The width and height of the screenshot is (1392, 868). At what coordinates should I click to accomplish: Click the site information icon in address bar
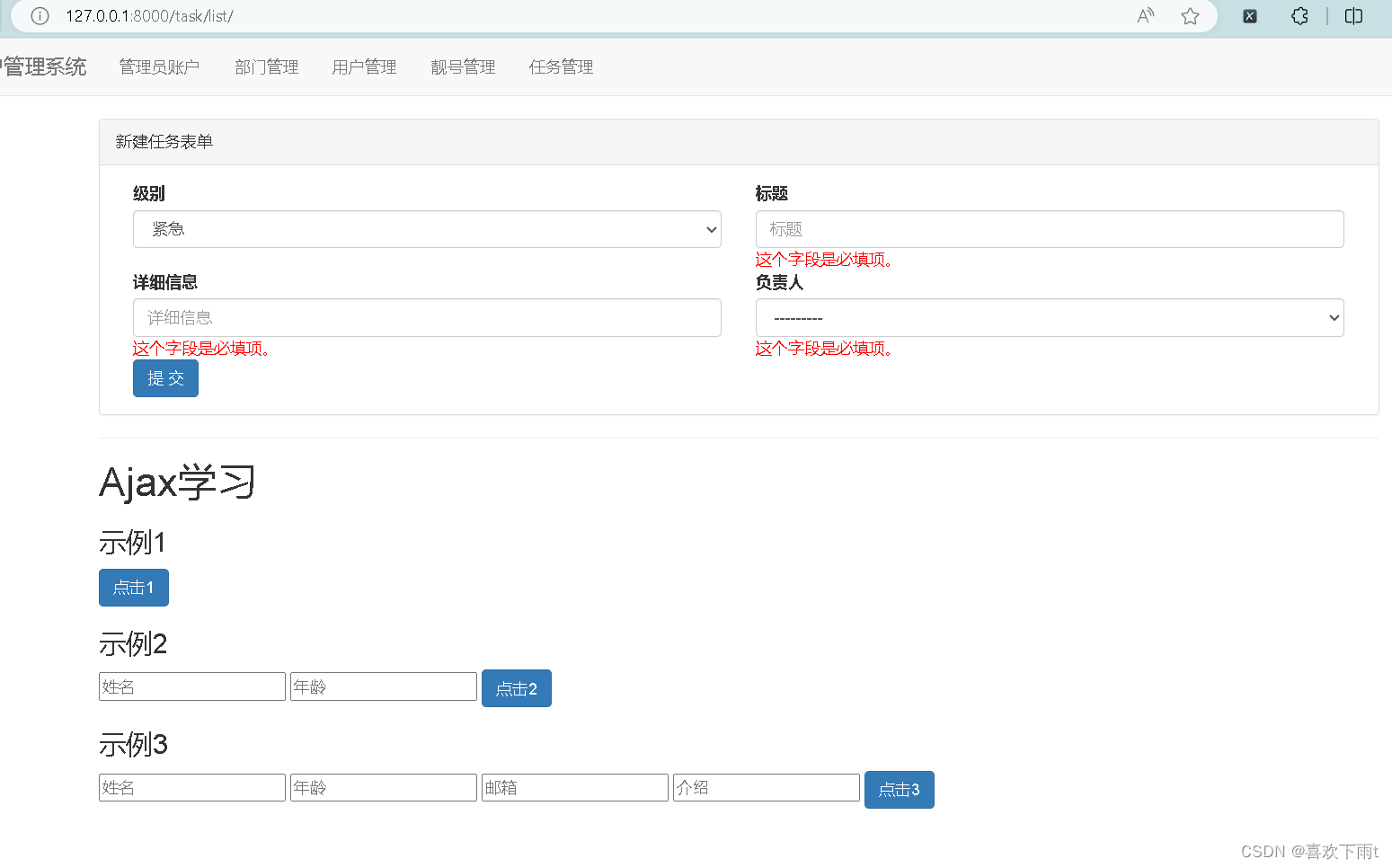click(x=40, y=16)
